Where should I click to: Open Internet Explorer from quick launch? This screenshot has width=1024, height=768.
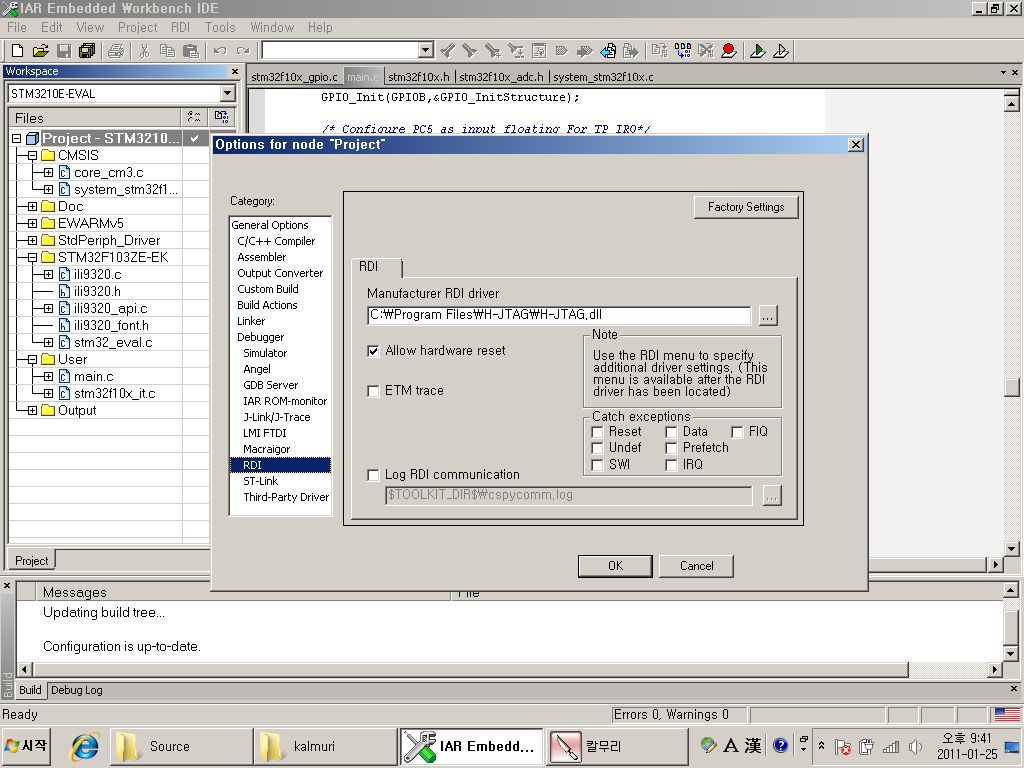tap(86, 746)
